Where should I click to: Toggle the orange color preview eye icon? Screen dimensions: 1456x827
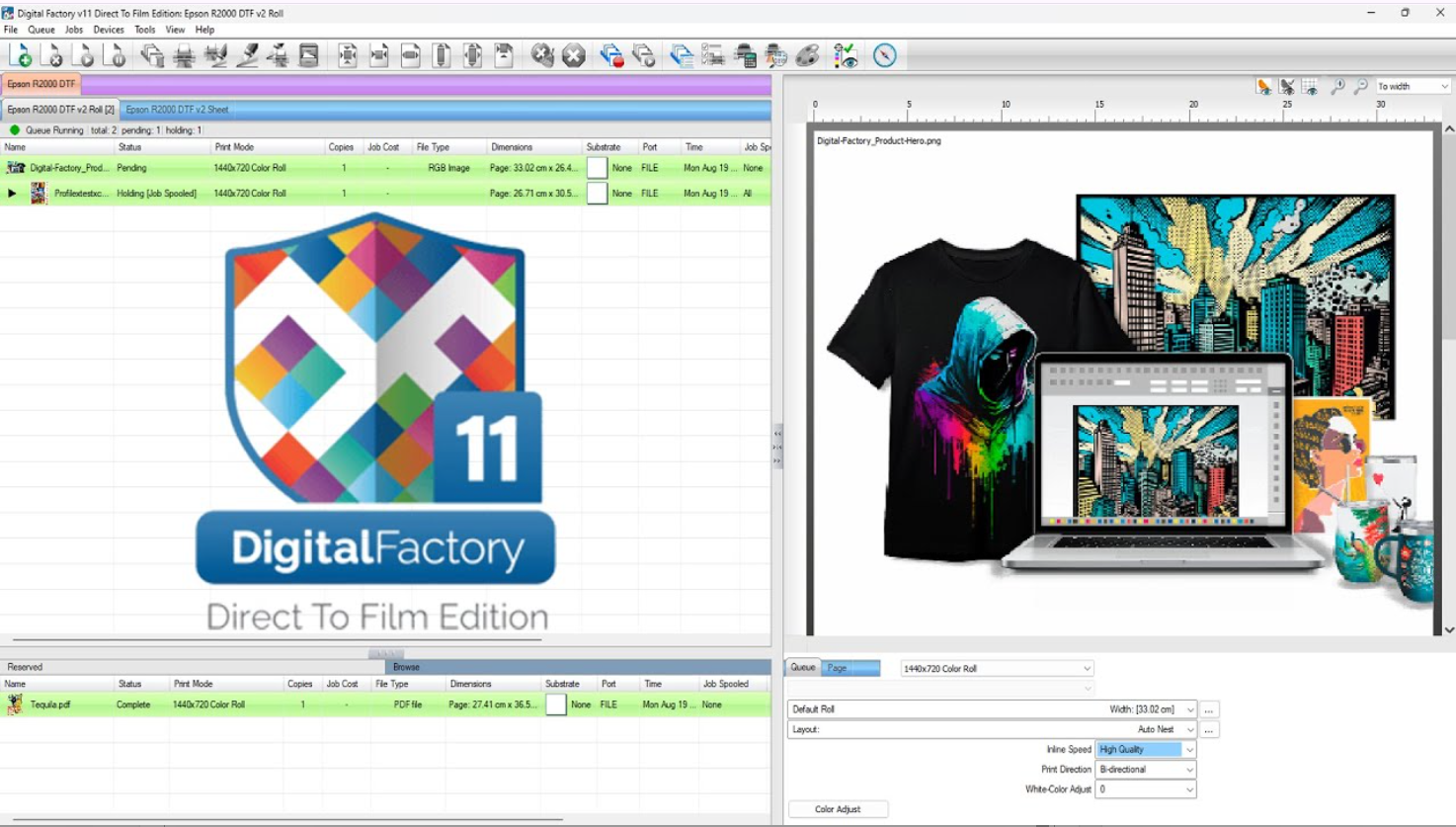1263,87
